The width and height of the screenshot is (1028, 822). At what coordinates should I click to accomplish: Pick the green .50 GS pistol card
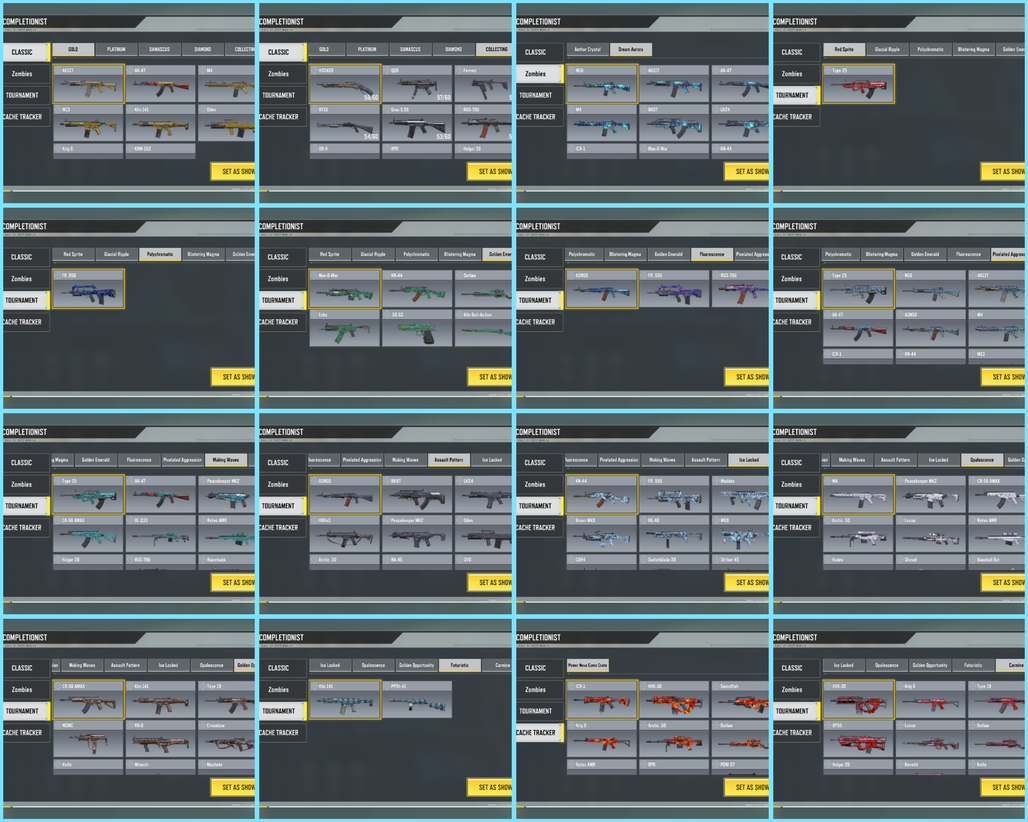click(417, 328)
